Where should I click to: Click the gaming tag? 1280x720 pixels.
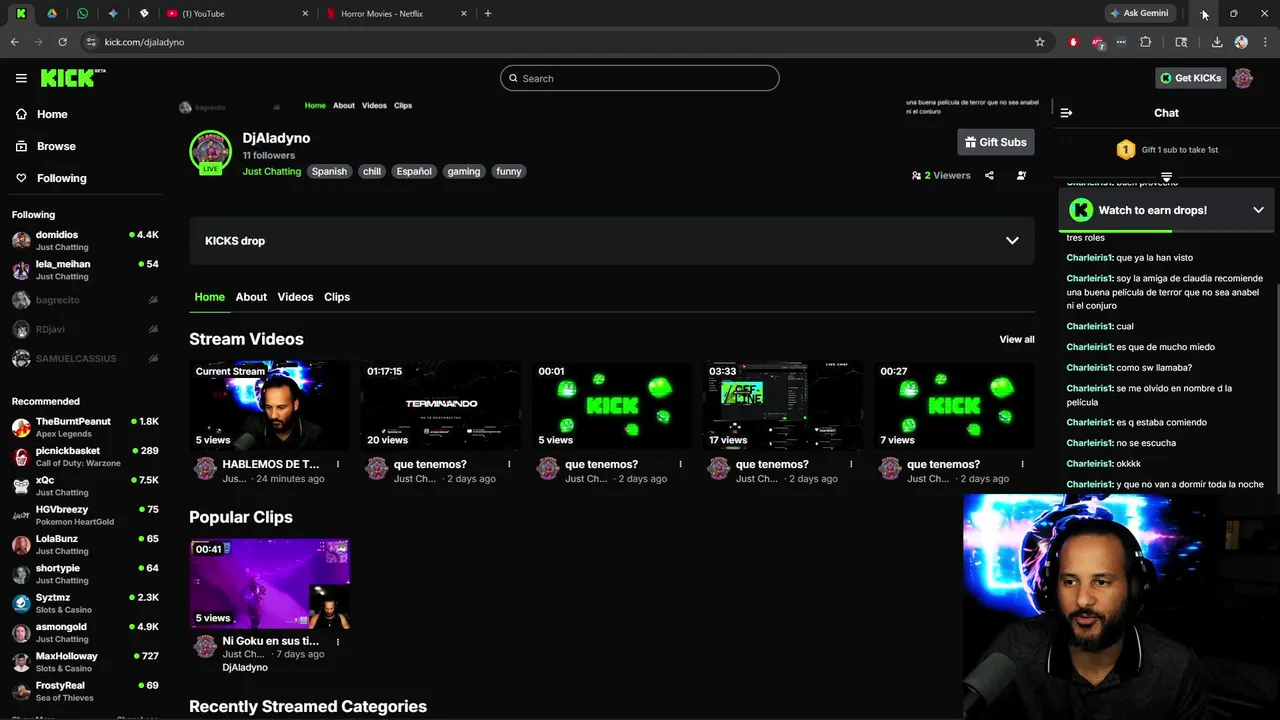point(464,171)
